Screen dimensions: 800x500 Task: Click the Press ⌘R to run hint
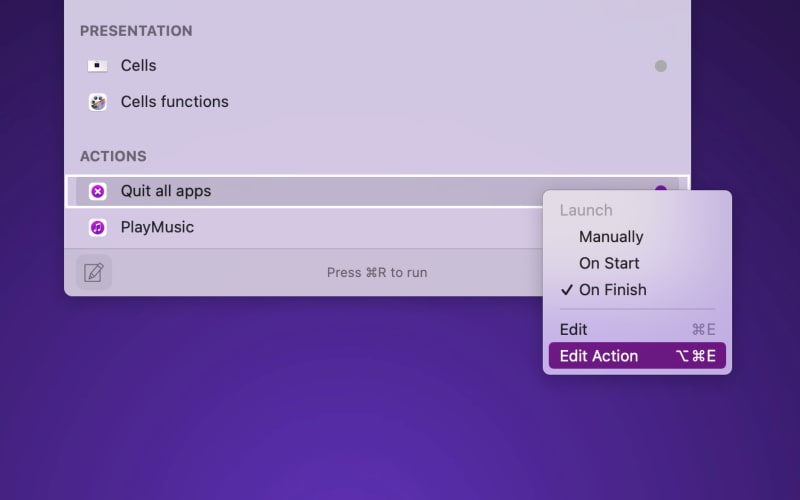tap(377, 272)
